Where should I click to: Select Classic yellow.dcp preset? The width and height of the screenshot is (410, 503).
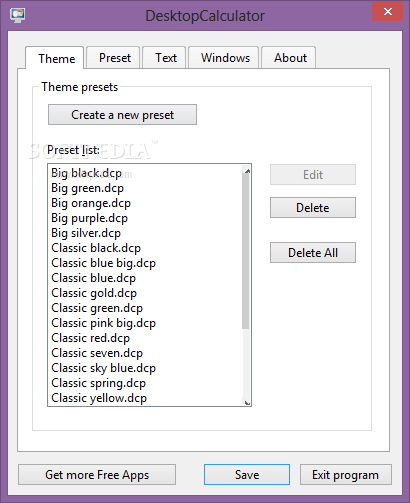146,398
